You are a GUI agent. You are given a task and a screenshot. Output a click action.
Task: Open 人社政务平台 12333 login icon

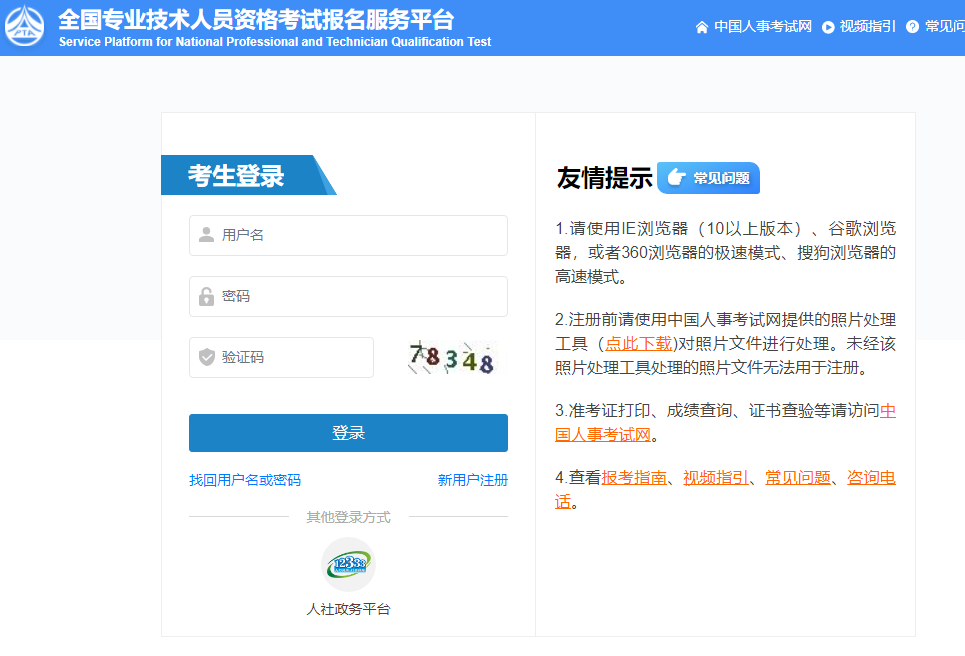tap(348, 564)
